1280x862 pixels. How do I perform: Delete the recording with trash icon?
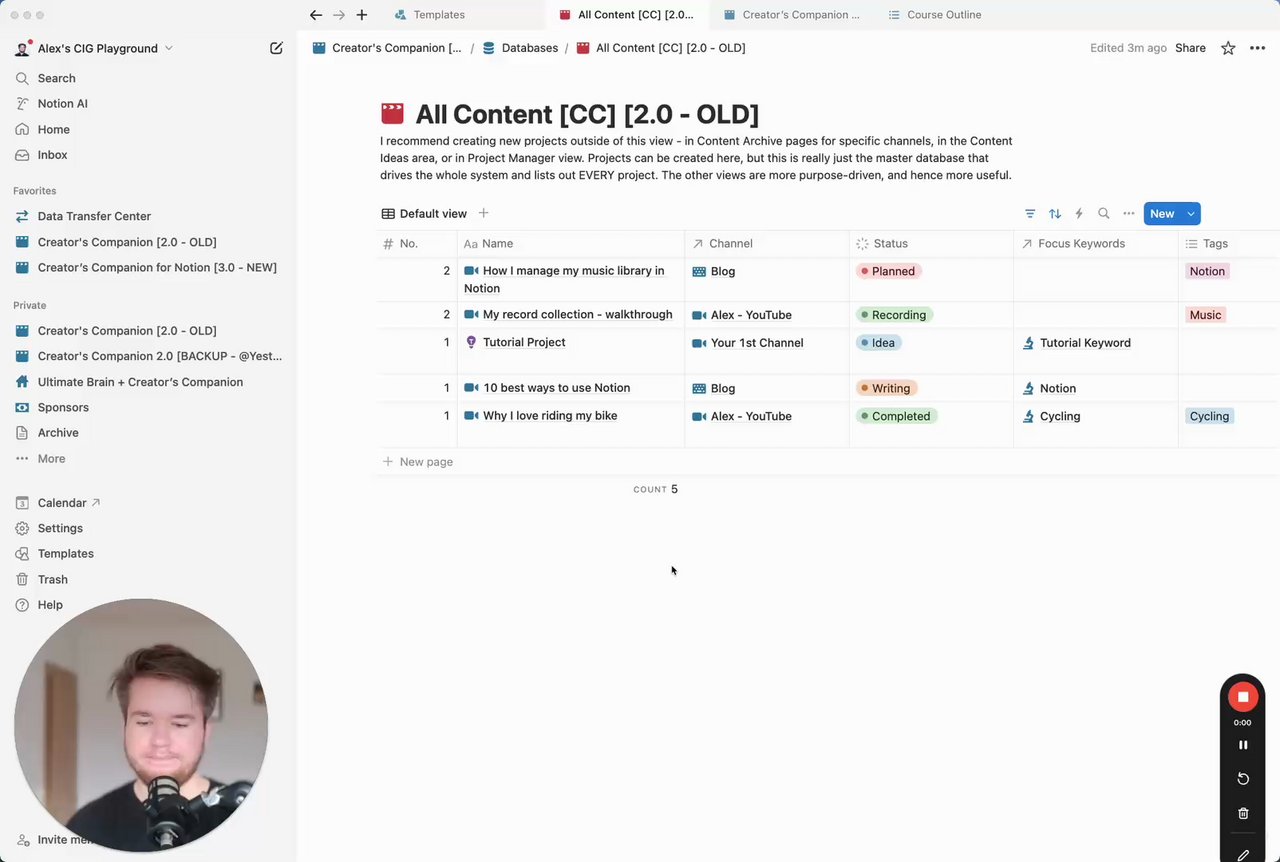tap(1243, 814)
